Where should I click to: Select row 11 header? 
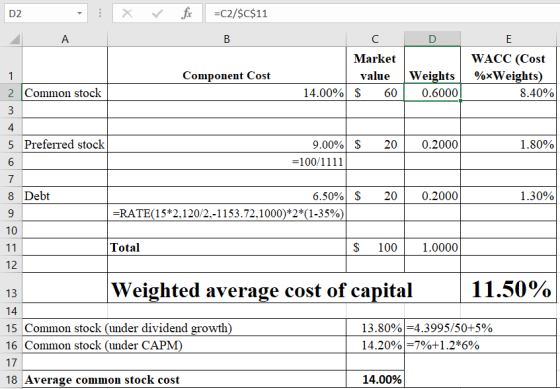(x=11, y=247)
